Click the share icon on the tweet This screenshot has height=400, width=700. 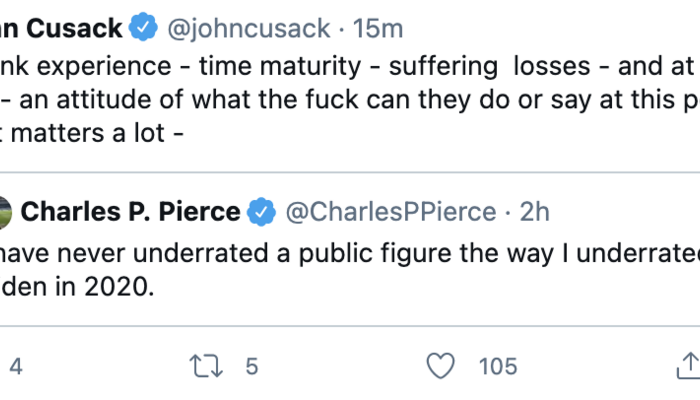(x=688, y=367)
